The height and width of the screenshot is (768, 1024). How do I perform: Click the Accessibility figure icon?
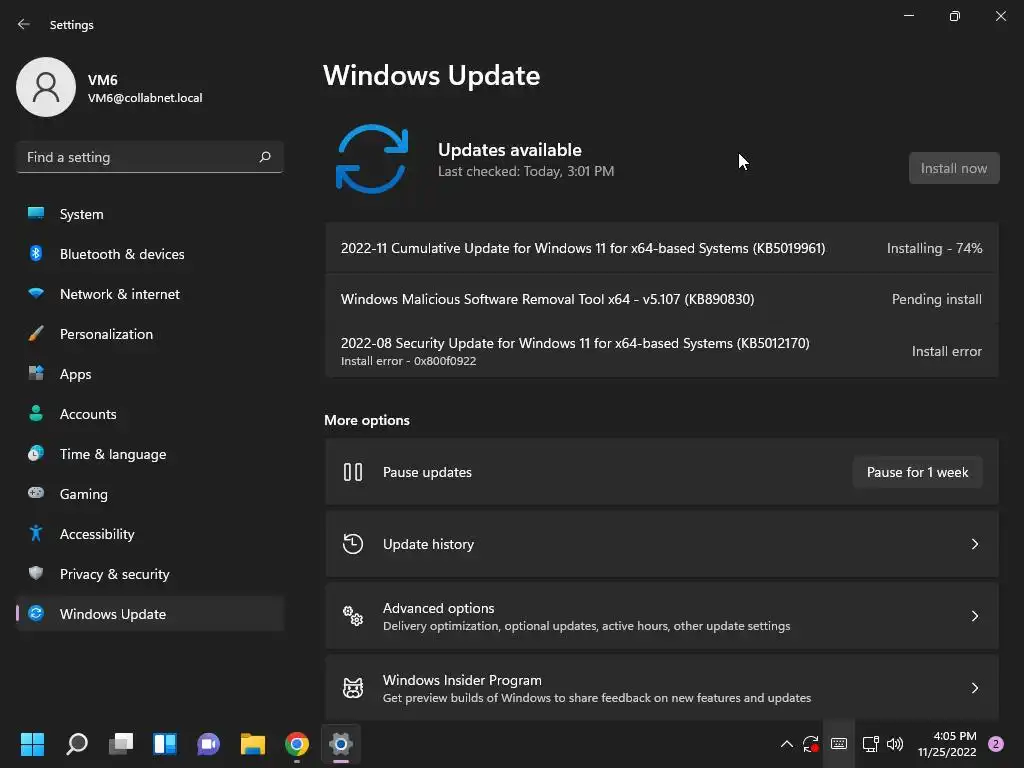tap(36, 534)
